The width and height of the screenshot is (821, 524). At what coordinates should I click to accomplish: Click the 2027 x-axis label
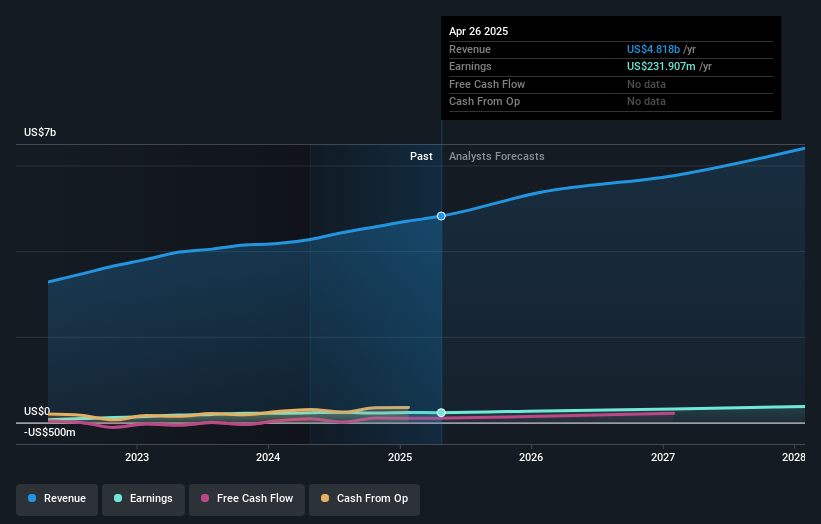tap(663, 457)
